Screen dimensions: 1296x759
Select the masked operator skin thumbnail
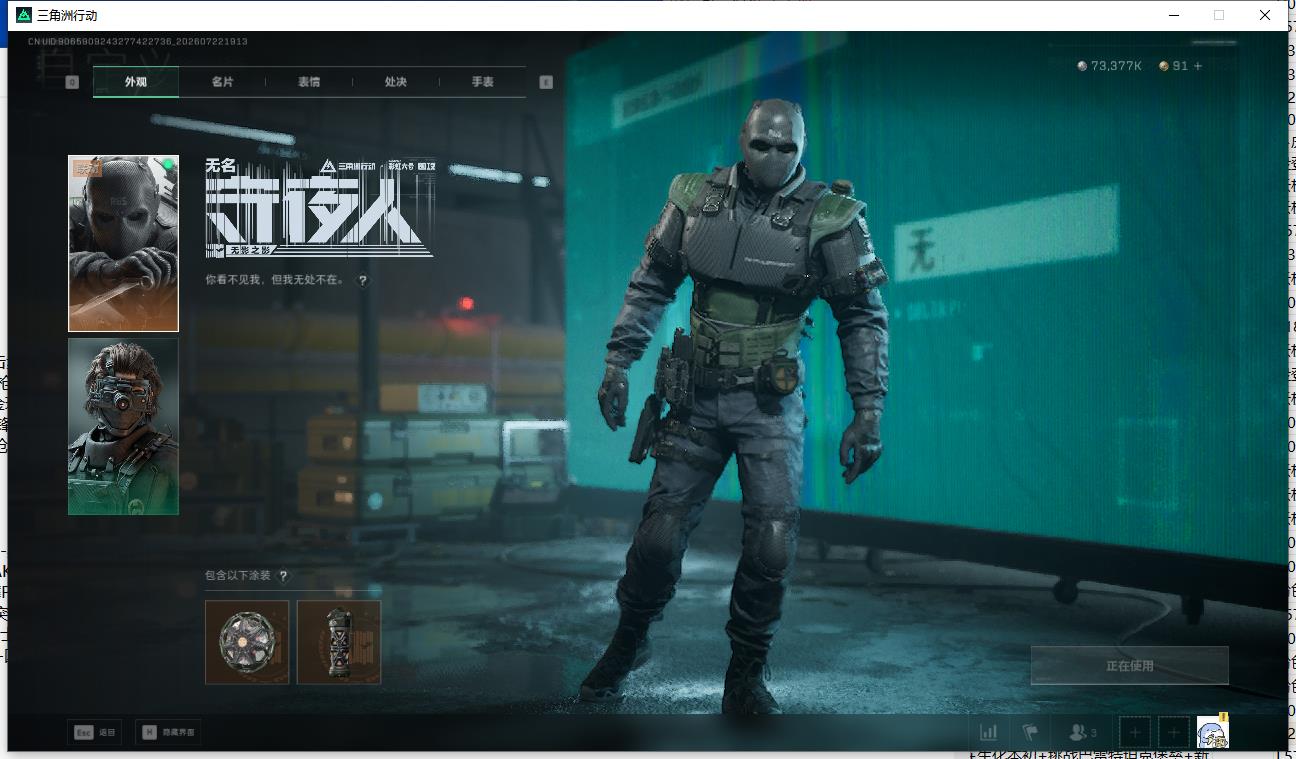[123, 243]
